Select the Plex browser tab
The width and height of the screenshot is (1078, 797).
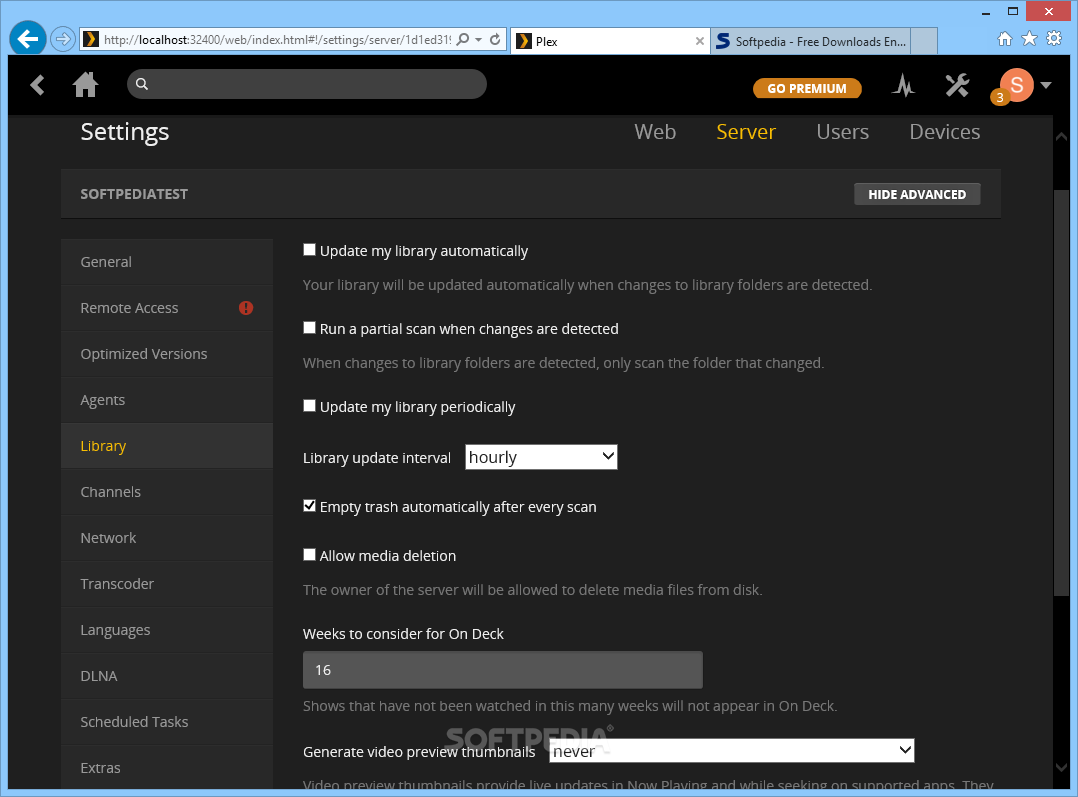point(610,41)
